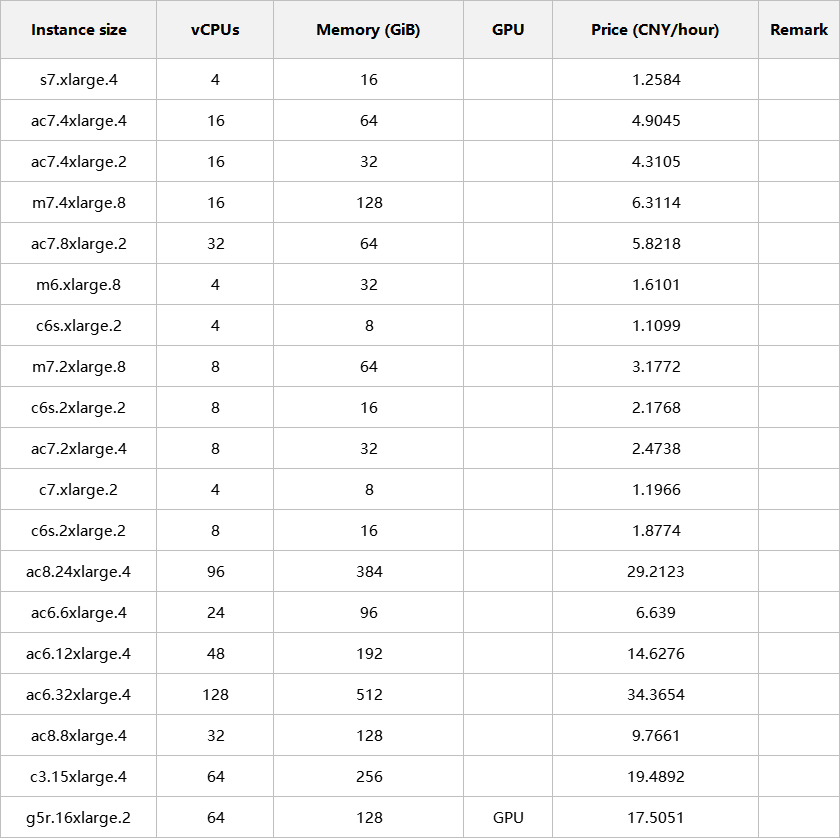Select the ac8.24xlarge.4 instance cell
Image resolution: width=840 pixels, height=838 pixels.
79,572
